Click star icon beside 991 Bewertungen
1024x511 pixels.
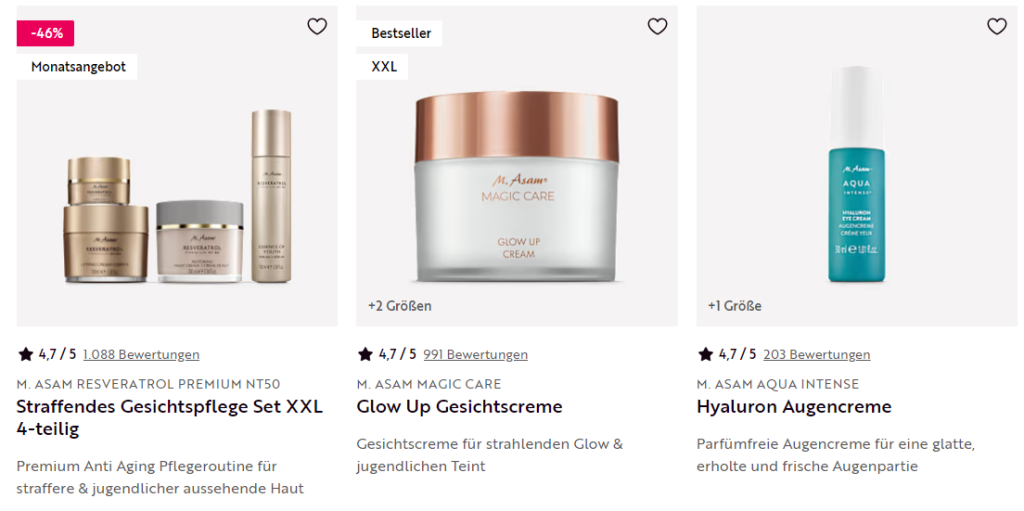click(x=365, y=354)
